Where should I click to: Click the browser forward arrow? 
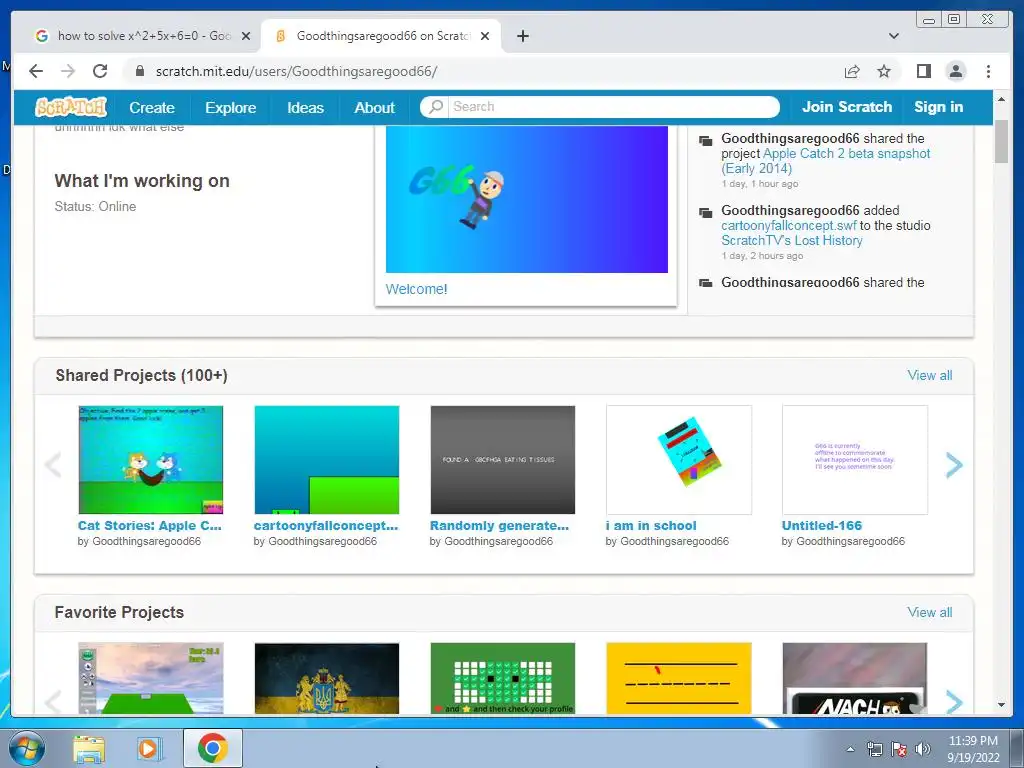point(68,71)
